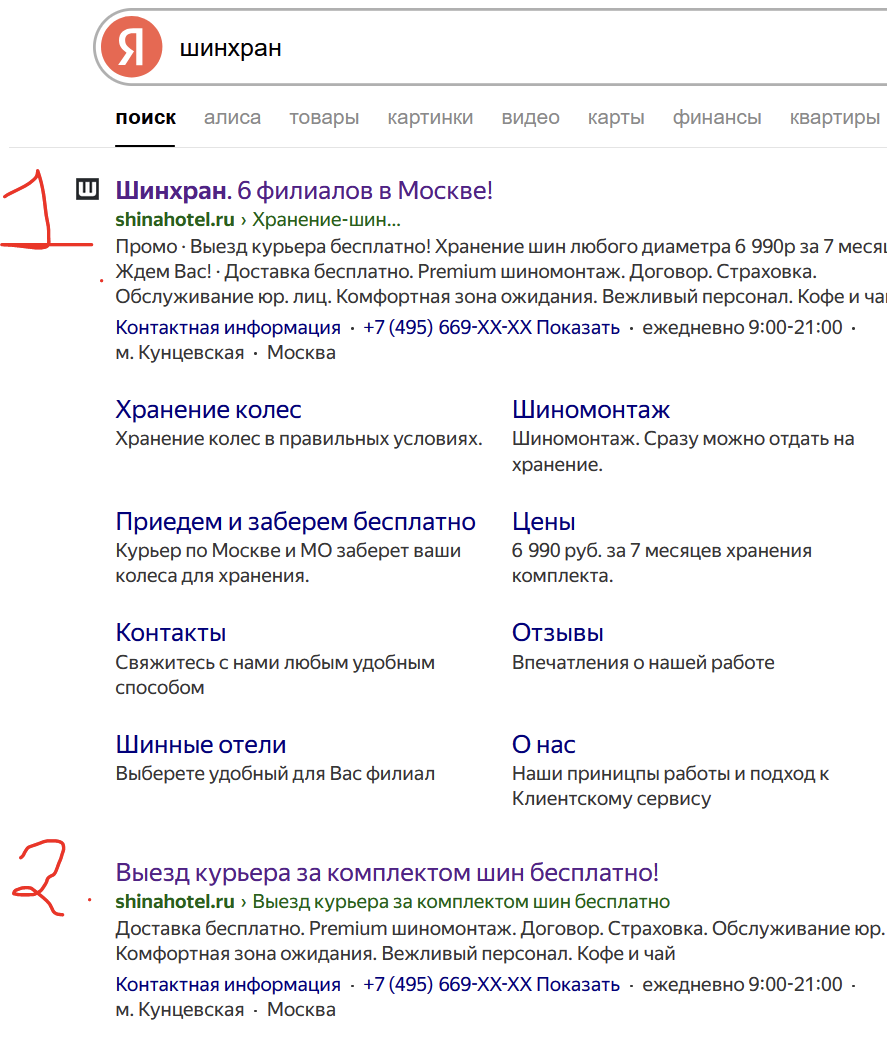This screenshot has width=887, height=1049.
Task: Open the Отзывы sitelink
Action: 557,633
